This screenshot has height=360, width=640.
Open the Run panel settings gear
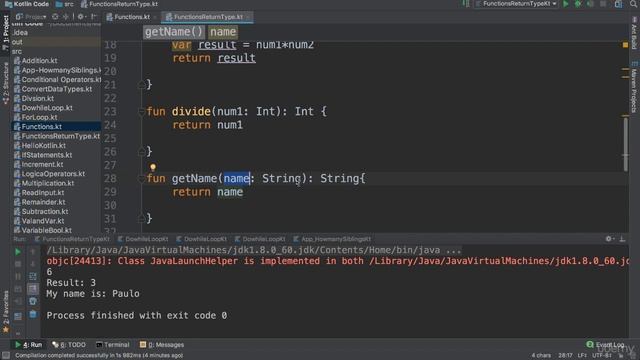[x=609, y=239]
